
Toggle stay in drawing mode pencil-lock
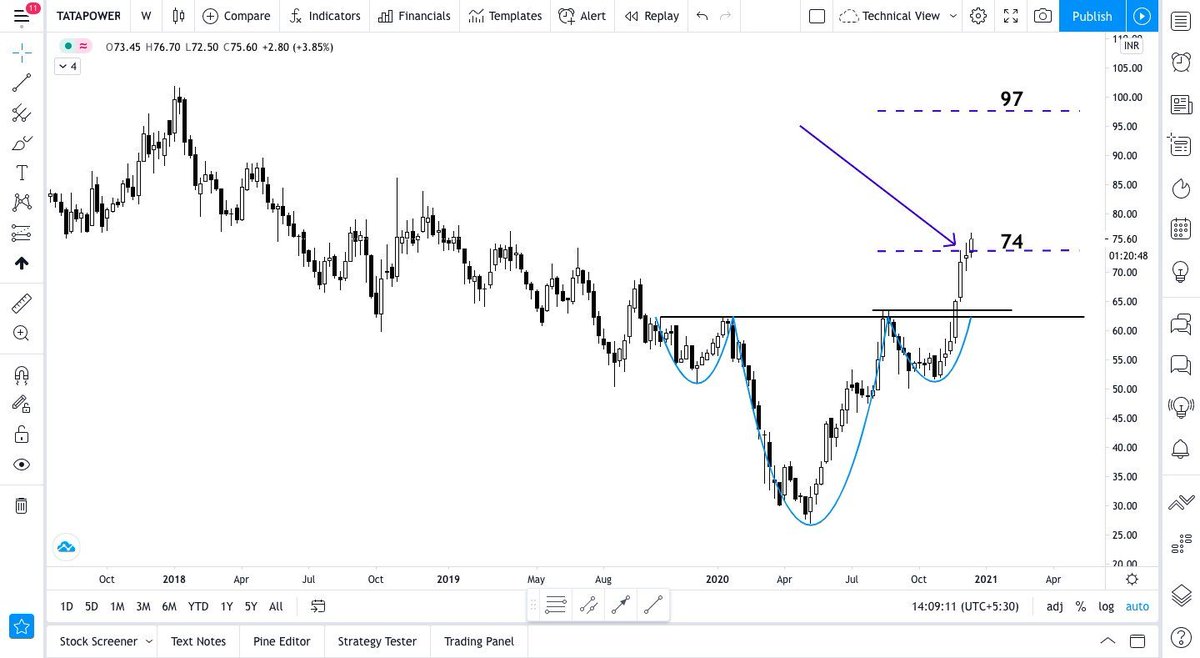click(x=21, y=404)
